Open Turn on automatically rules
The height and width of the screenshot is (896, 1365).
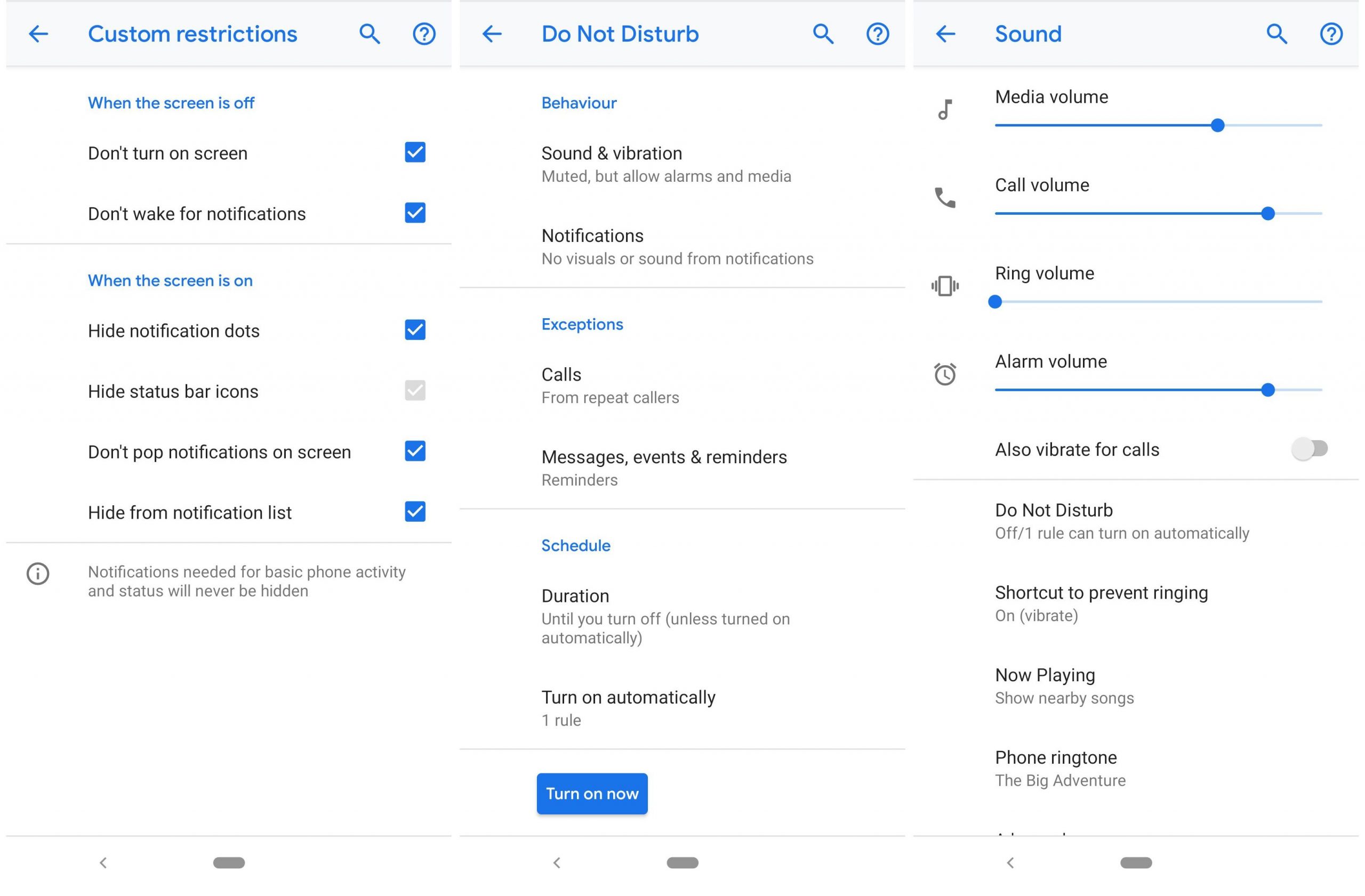(x=628, y=707)
